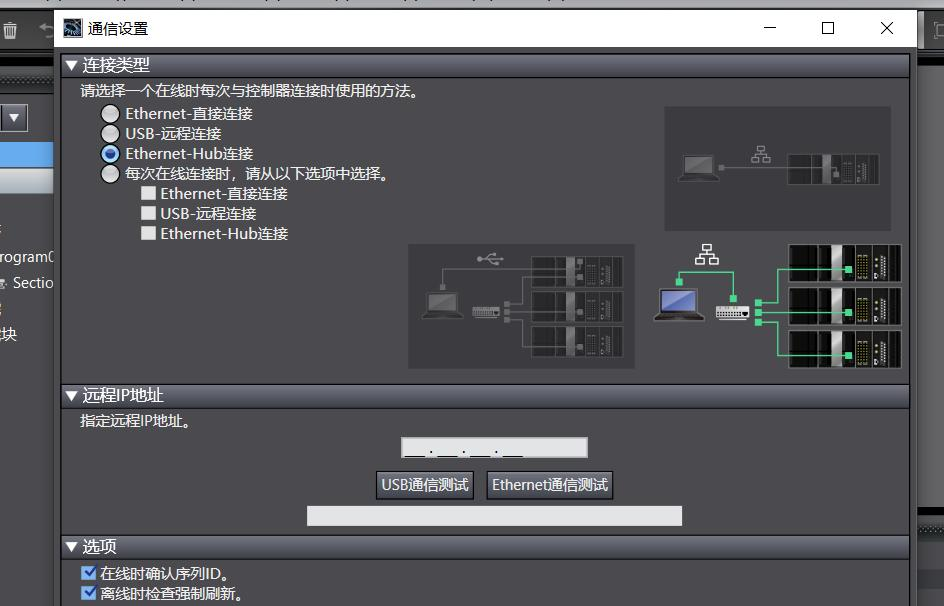
Task: Click the remote IP address input field
Action: tap(494, 448)
